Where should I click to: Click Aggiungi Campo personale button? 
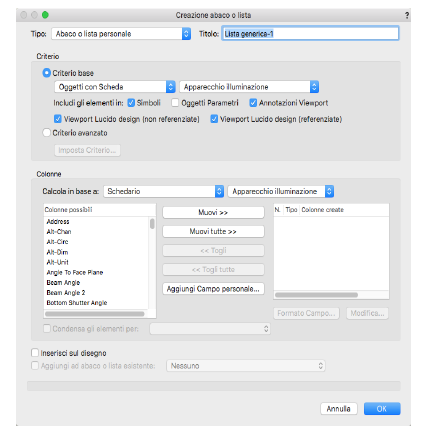[x=213, y=289]
